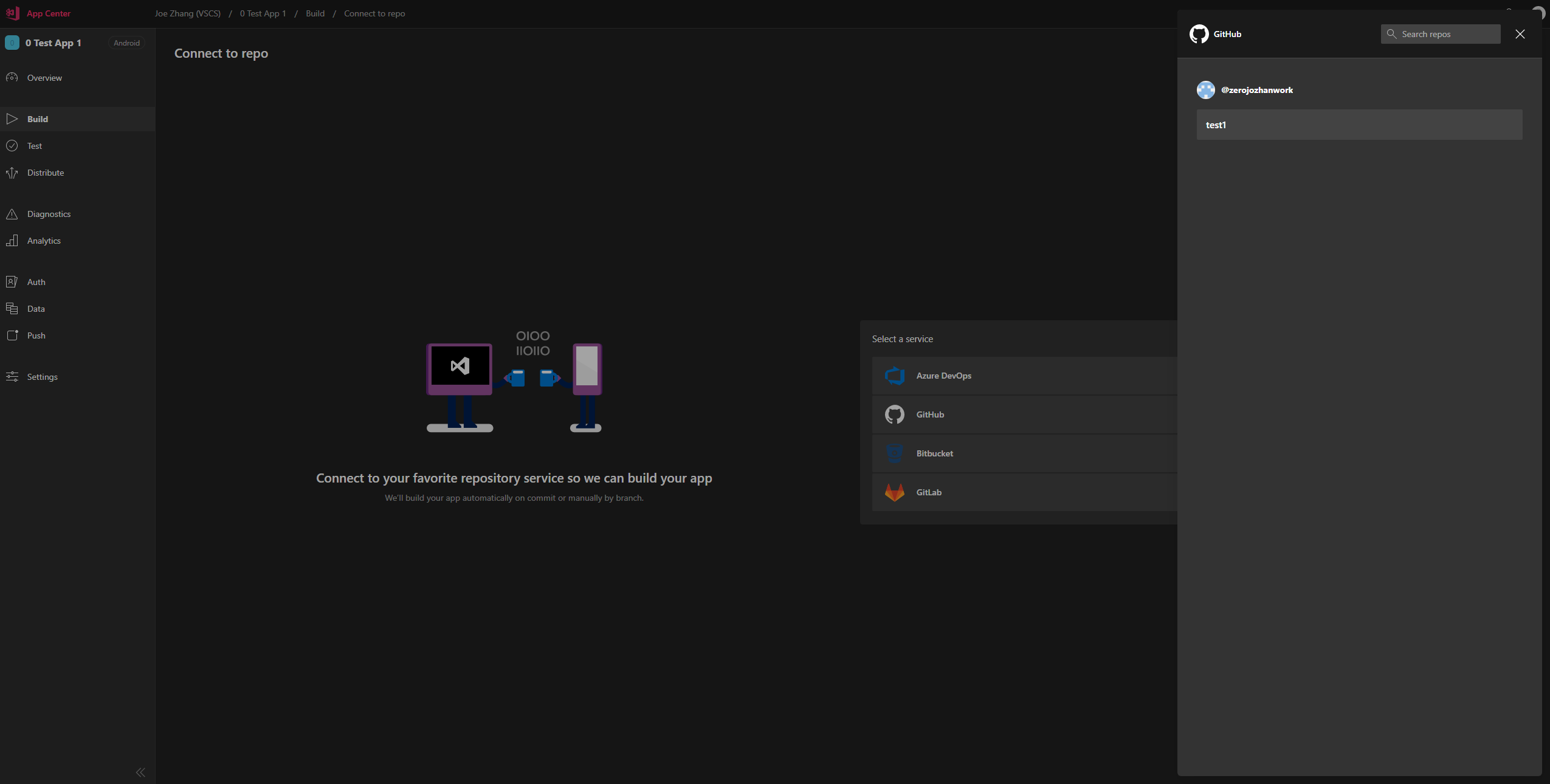The image size is (1550, 784).
Task: Click the GitHub logo in the panel header
Action: pyautogui.click(x=1199, y=34)
